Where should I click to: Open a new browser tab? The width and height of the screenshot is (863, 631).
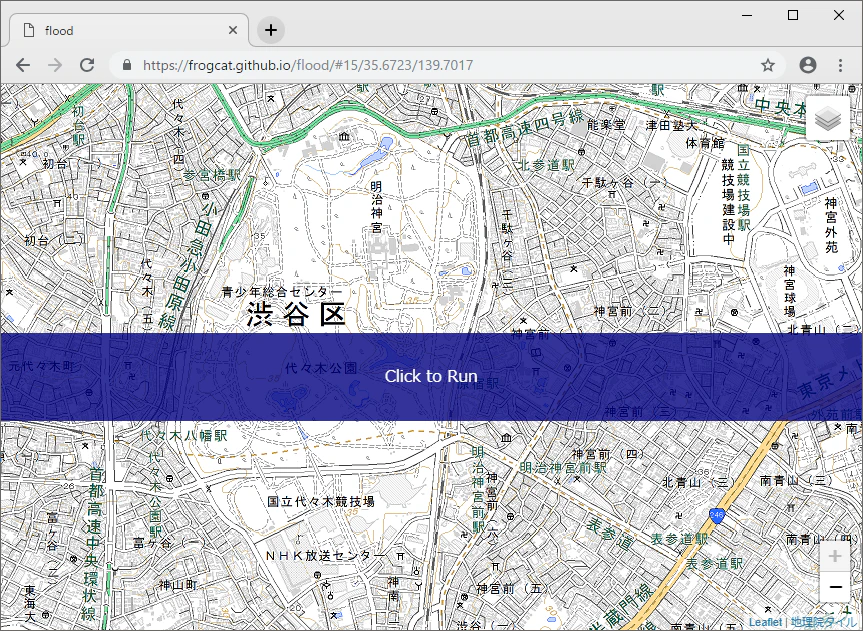(x=271, y=30)
